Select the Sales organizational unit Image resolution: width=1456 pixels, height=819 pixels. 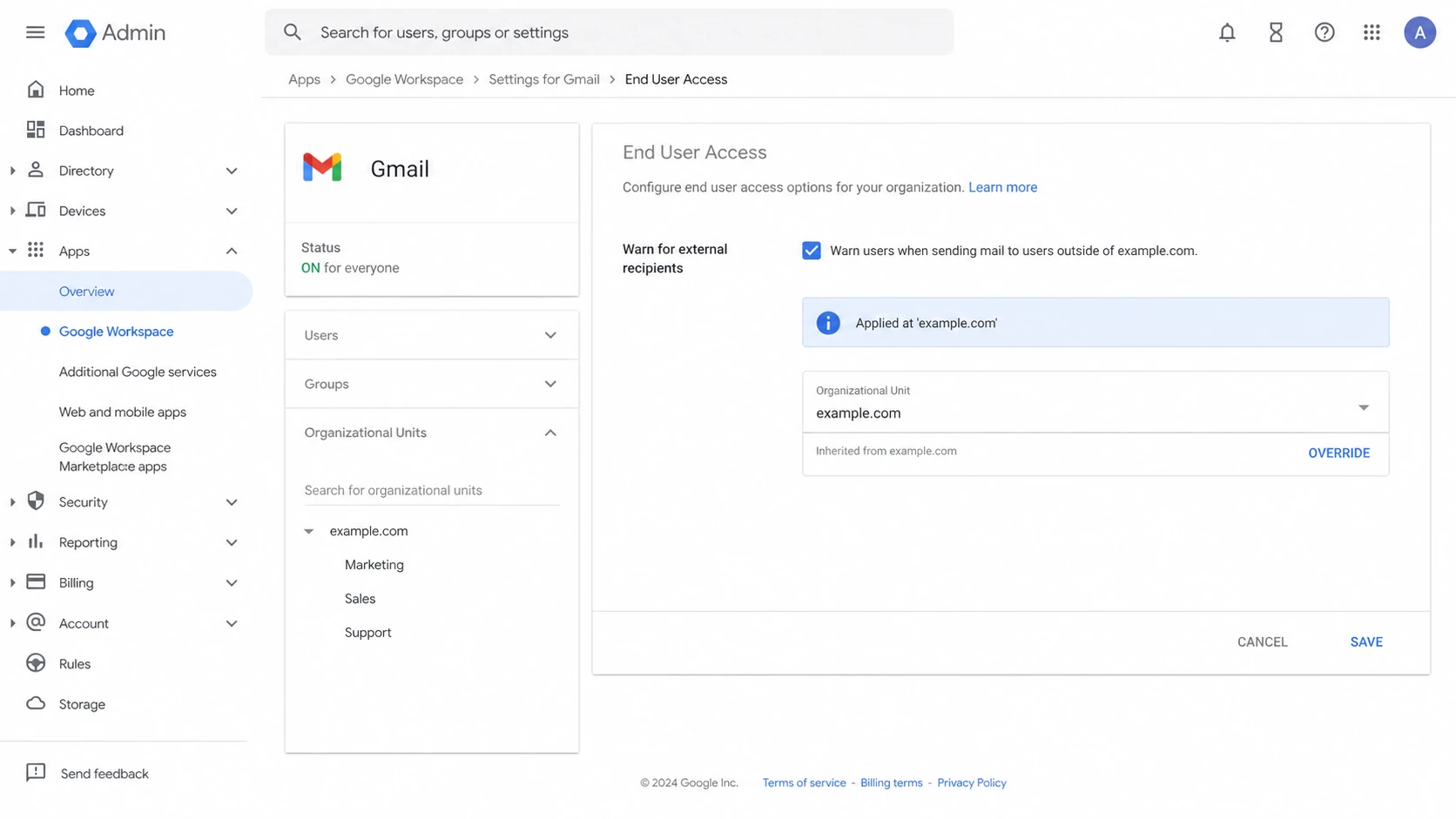pyautogui.click(x=360, y=599)
